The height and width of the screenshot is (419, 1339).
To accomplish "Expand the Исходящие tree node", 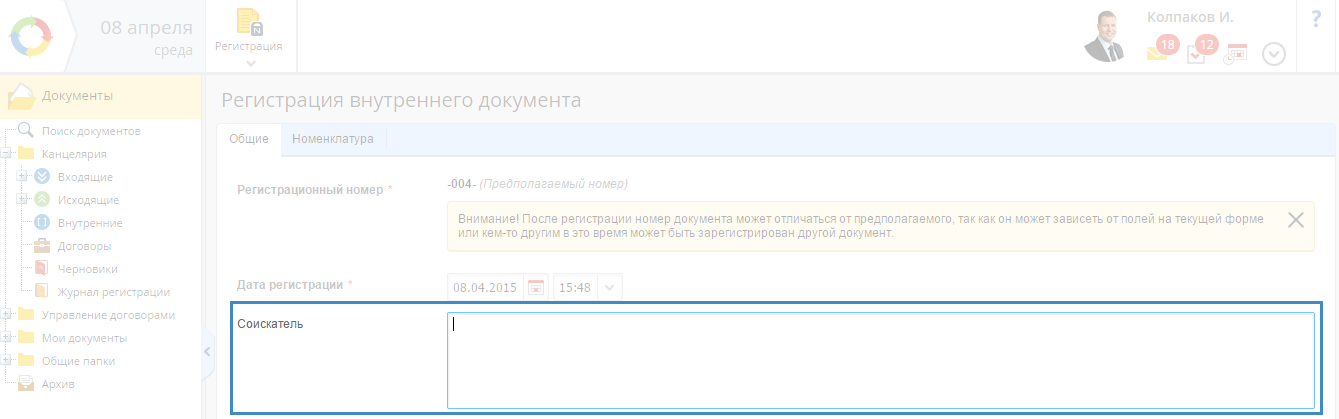I will pos(23,199).
